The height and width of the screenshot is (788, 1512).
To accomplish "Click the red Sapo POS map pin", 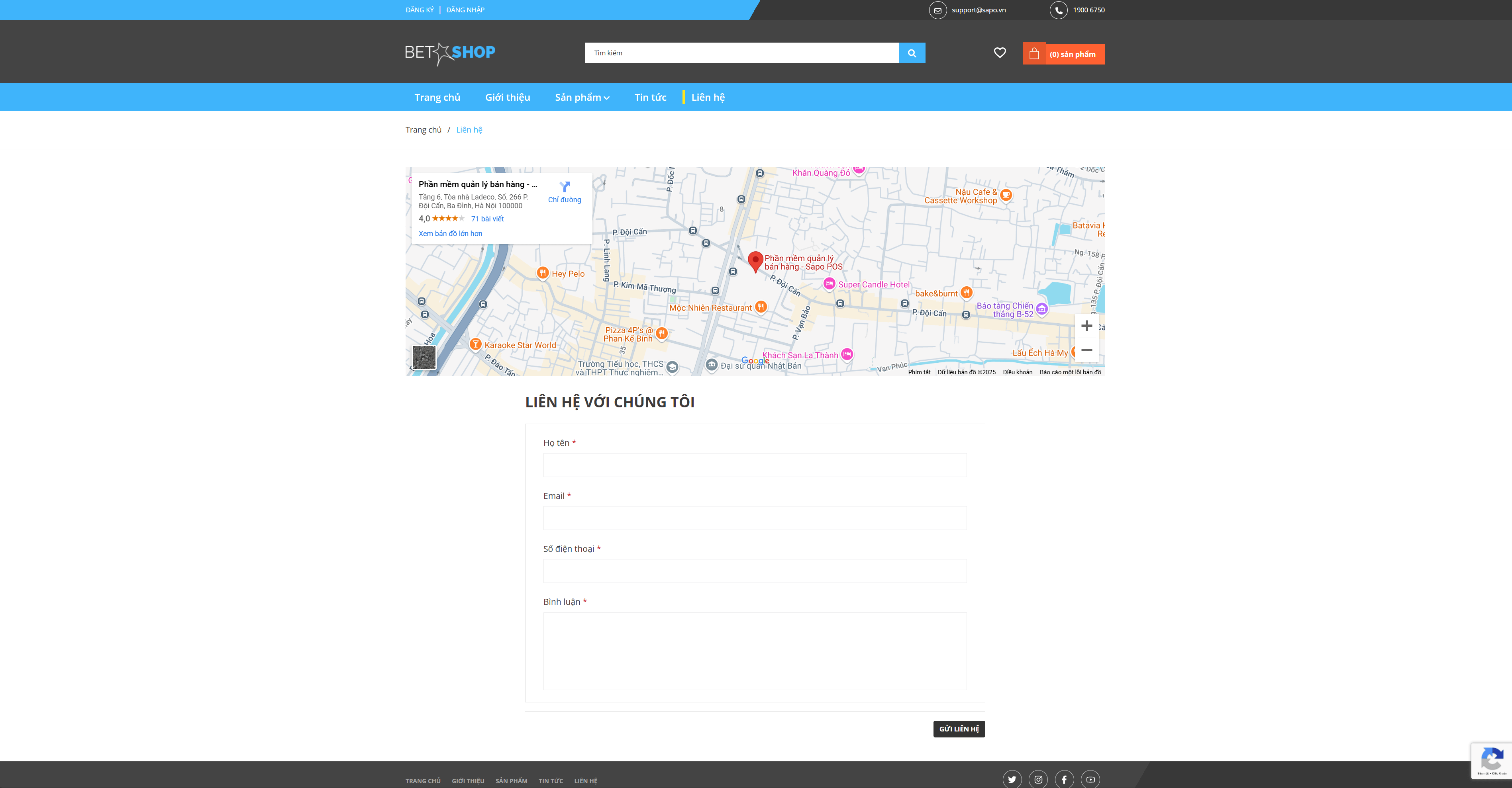I will [x=755, y=260].
